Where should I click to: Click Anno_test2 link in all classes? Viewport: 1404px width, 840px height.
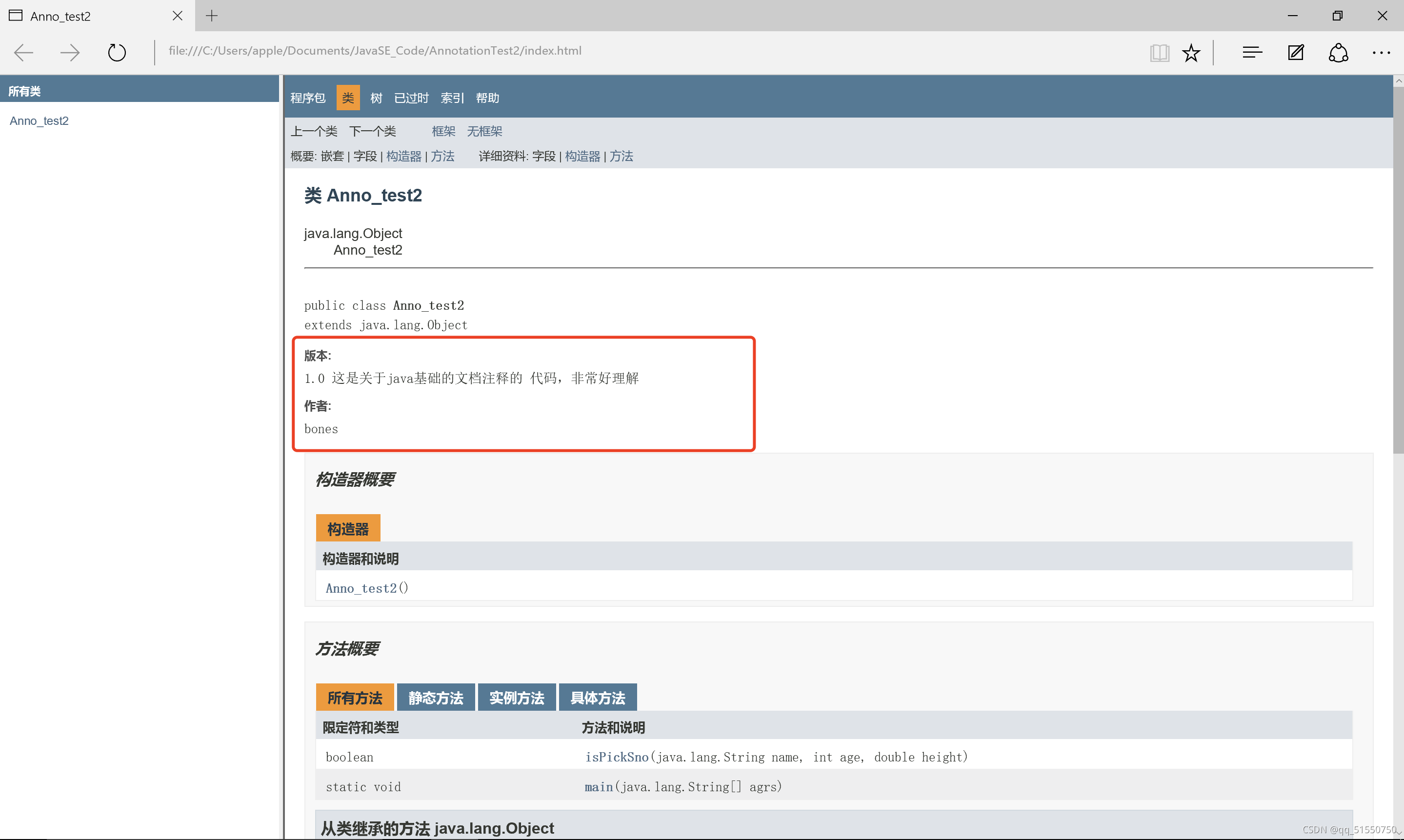point(39,121)
